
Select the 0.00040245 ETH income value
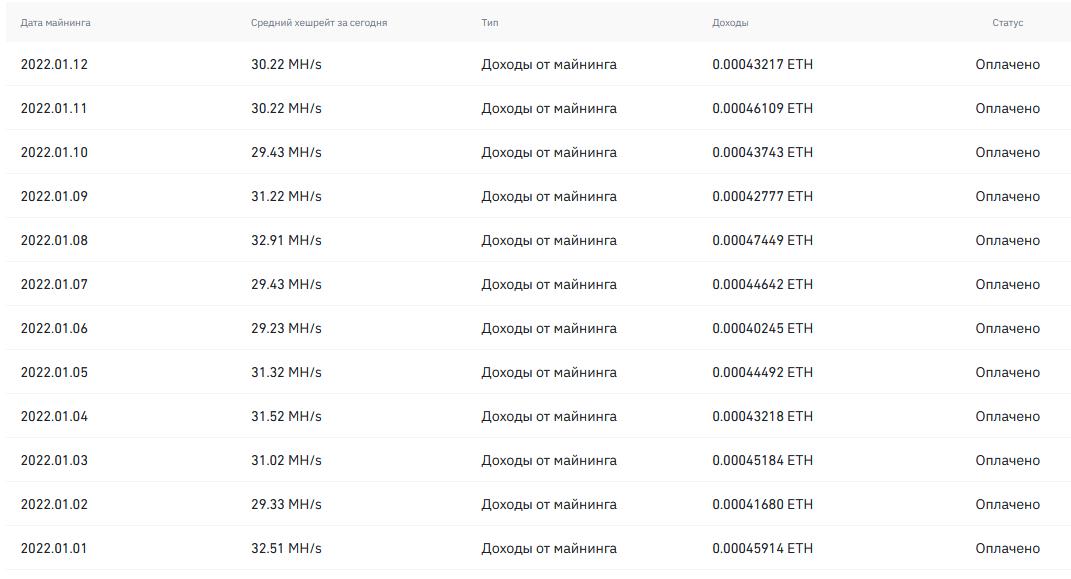tap(762, 329)
